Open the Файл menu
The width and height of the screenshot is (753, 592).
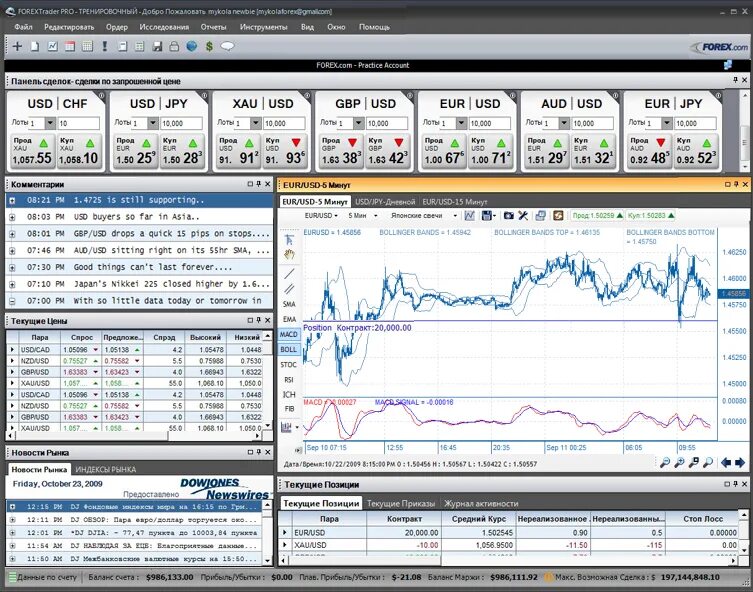pyautogui.click(x=24, y=27)
